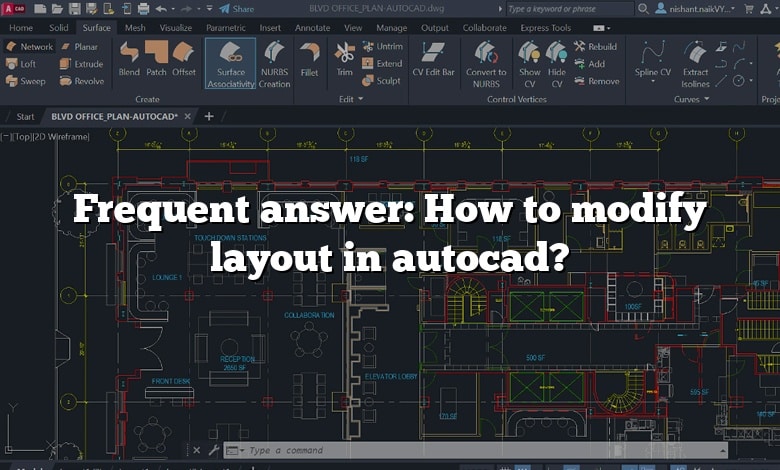This screenshot has width=780, height=470.
Task: Click Rebuild control vertices
Action: point(595,47)
